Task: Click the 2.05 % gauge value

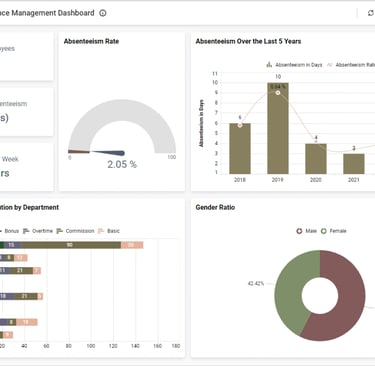Action: tap(122, 164)
